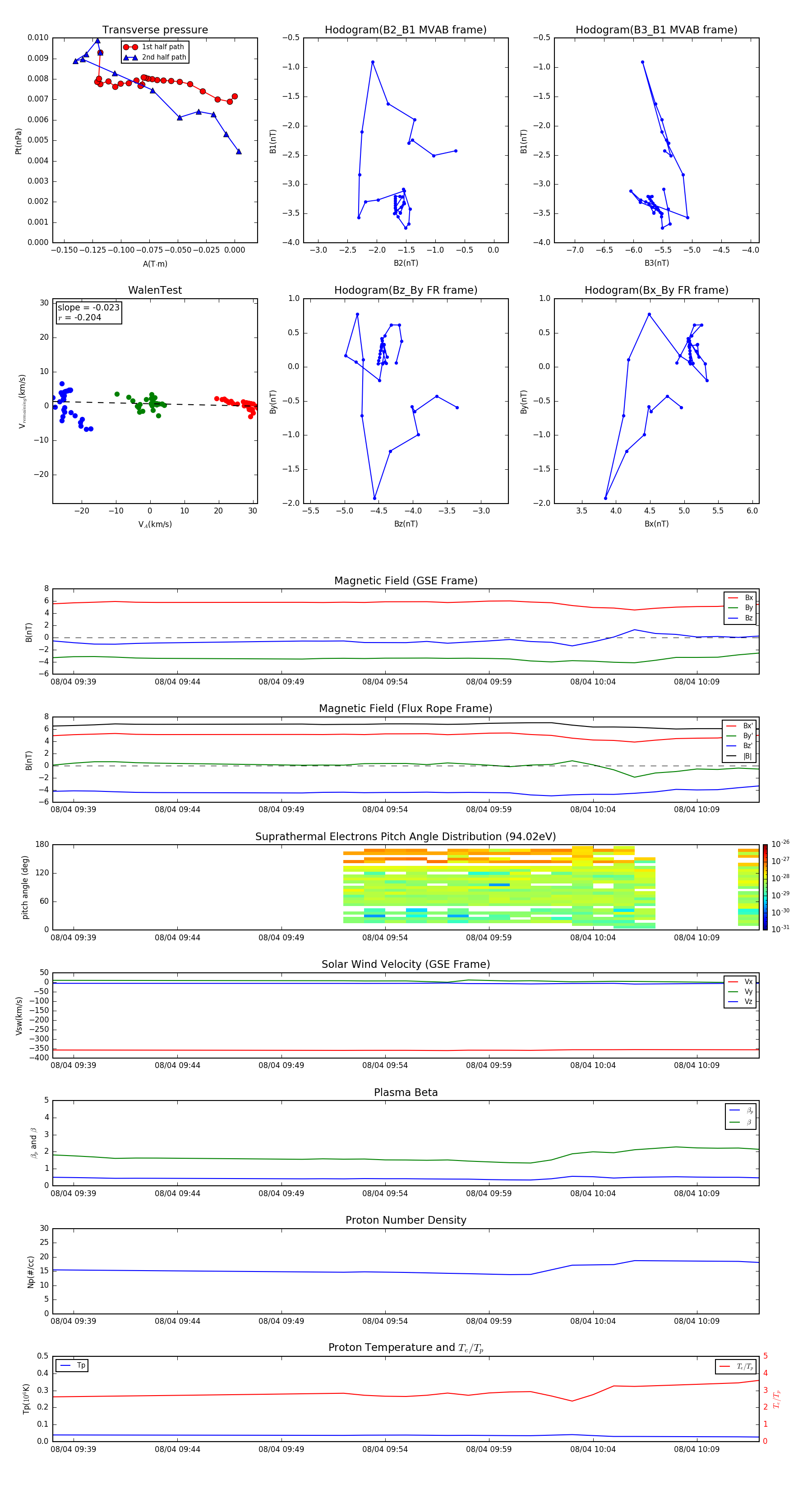Screen dimensions: 812x1489
Task: Click 'B3(nT)' x-axis label
Action: (656, 263)
